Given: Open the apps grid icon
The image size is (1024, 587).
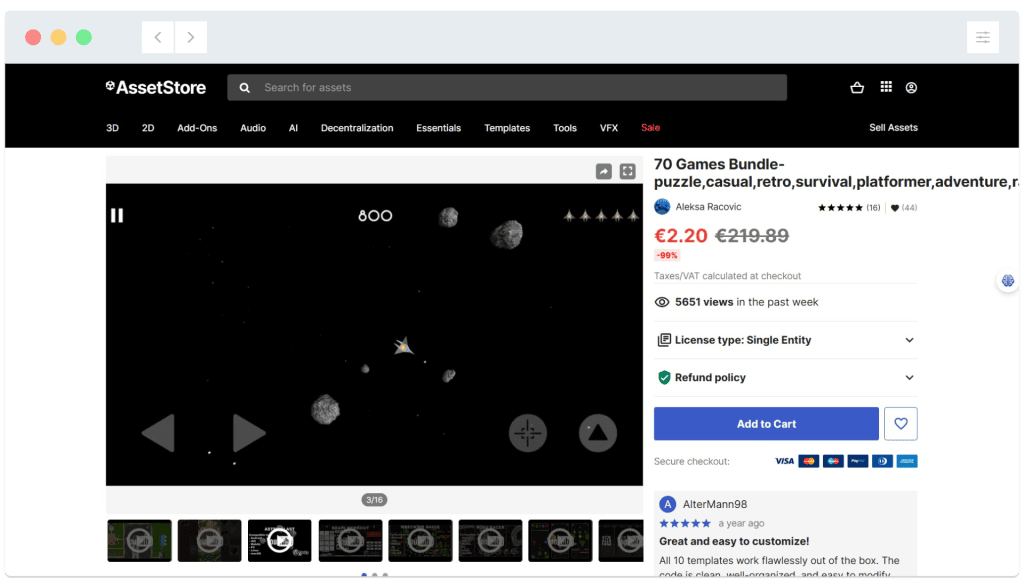Looking at the screenshot, I should click(886, 87).
